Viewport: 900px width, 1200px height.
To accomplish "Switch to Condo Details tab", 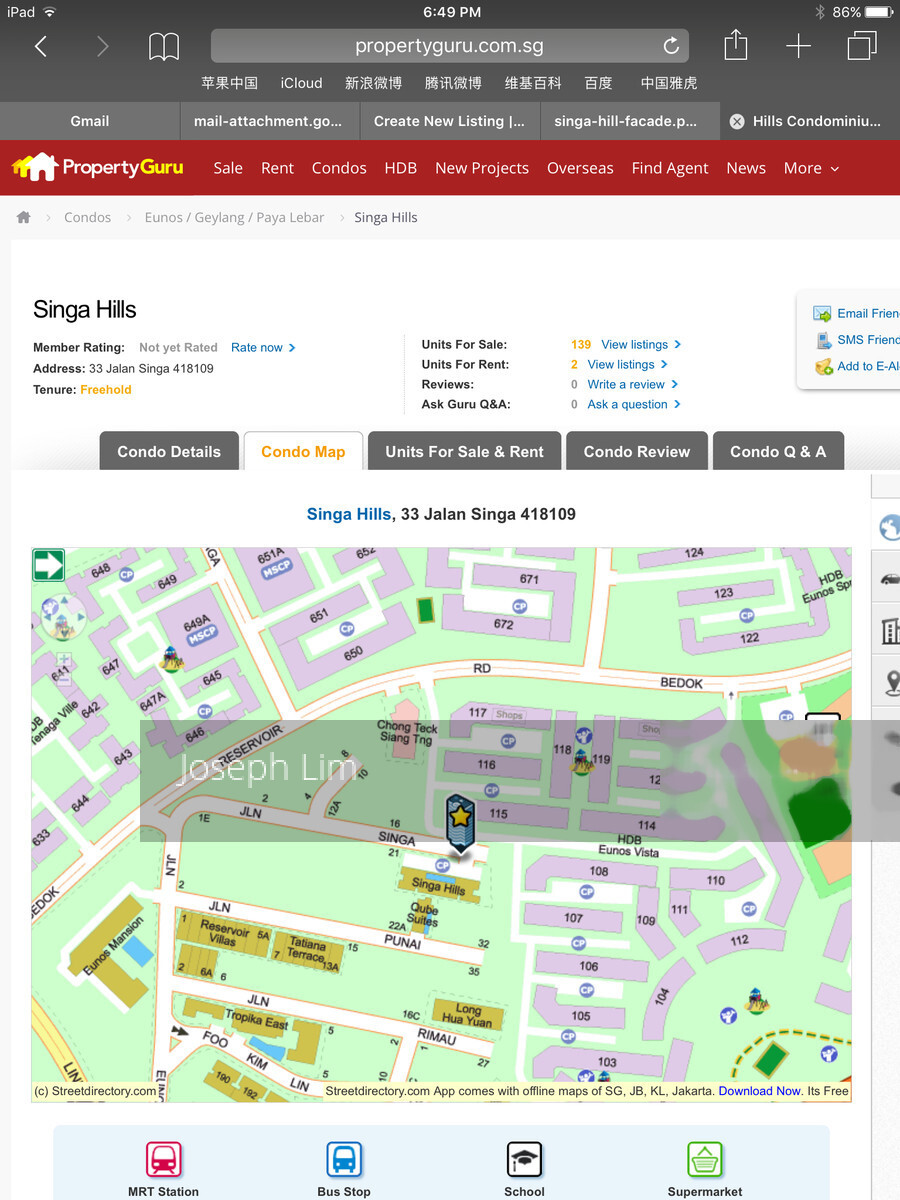I will coord(169,452).
